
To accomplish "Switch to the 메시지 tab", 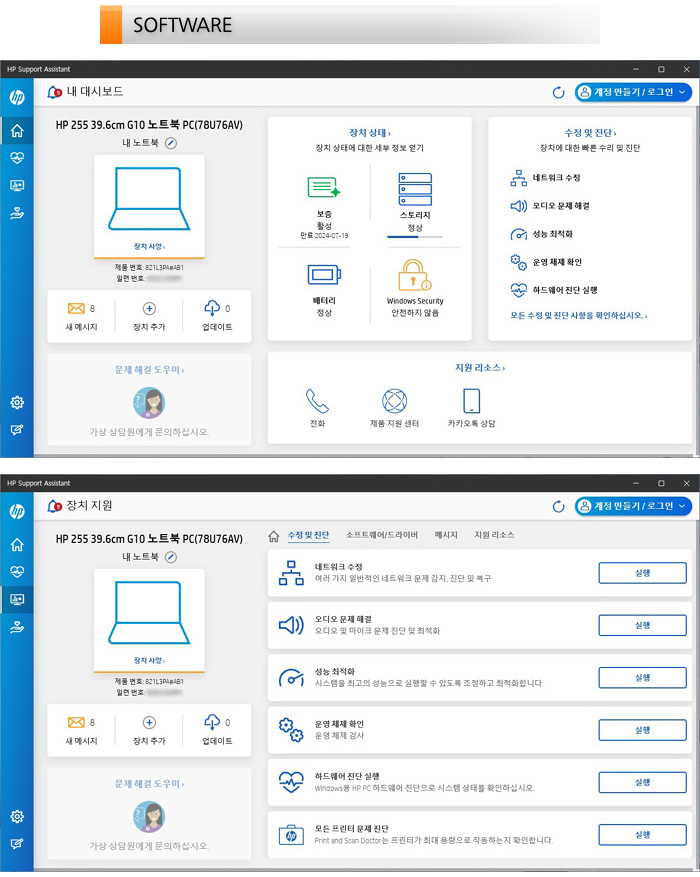I will (446, 535).
